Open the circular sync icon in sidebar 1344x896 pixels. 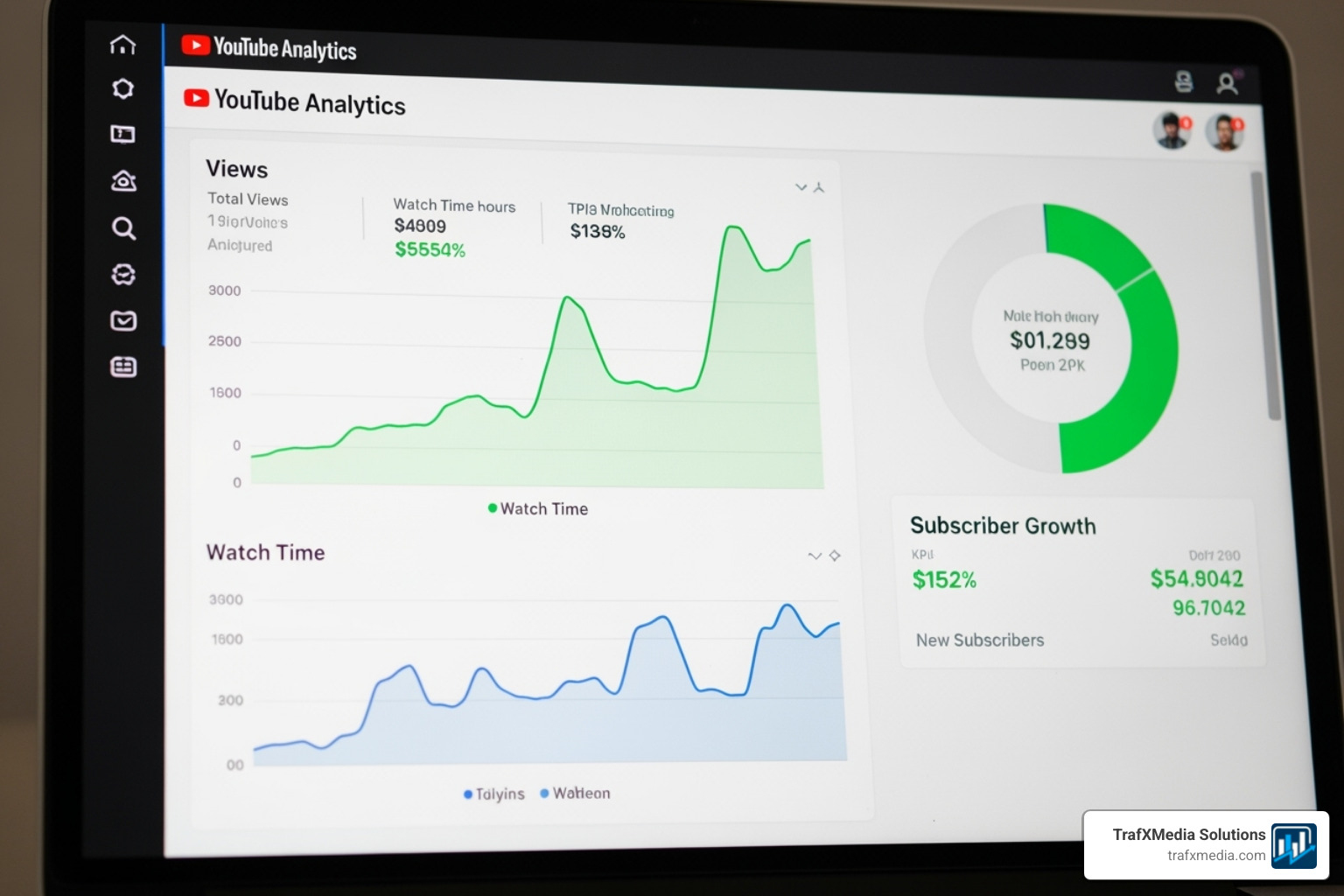click(123, 275)
